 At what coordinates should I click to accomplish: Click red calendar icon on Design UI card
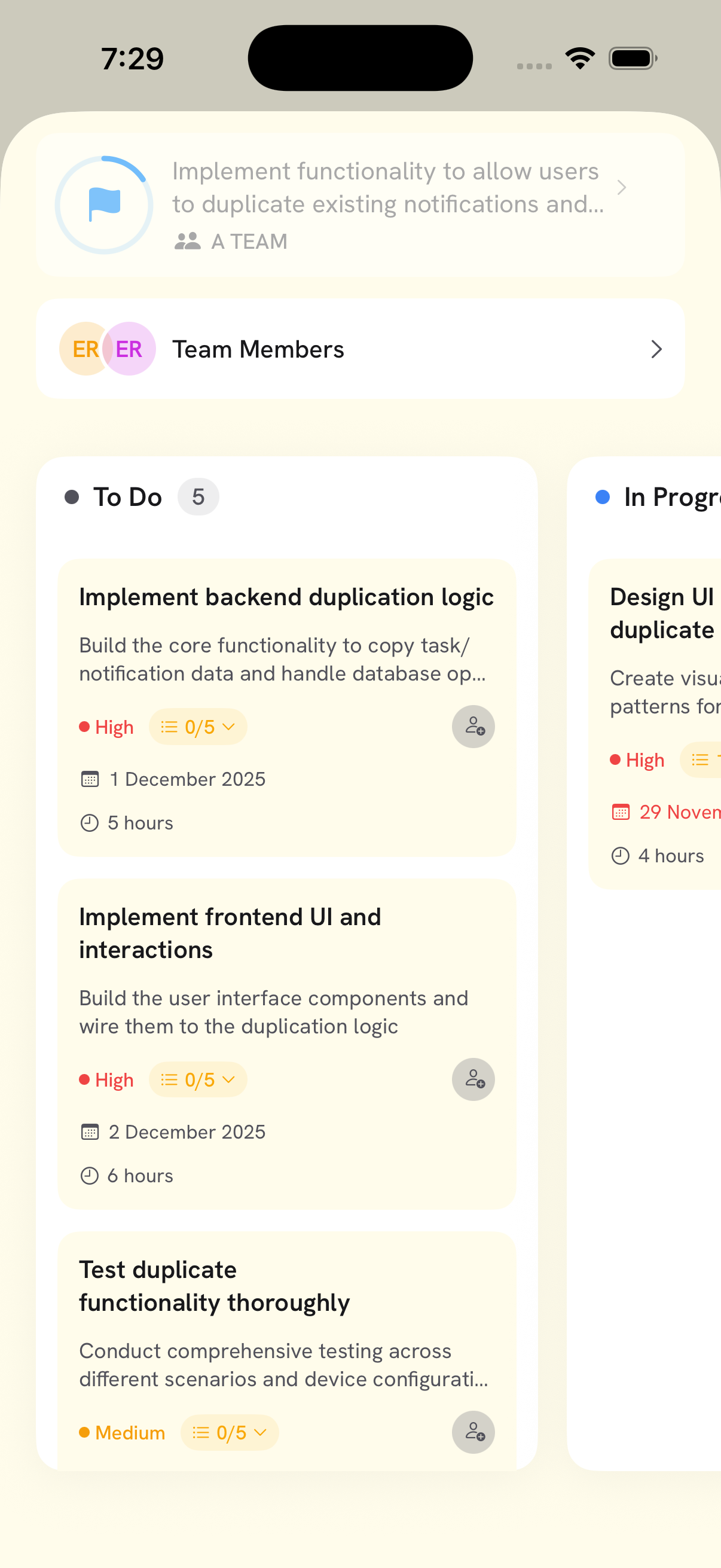pos(620,812)
